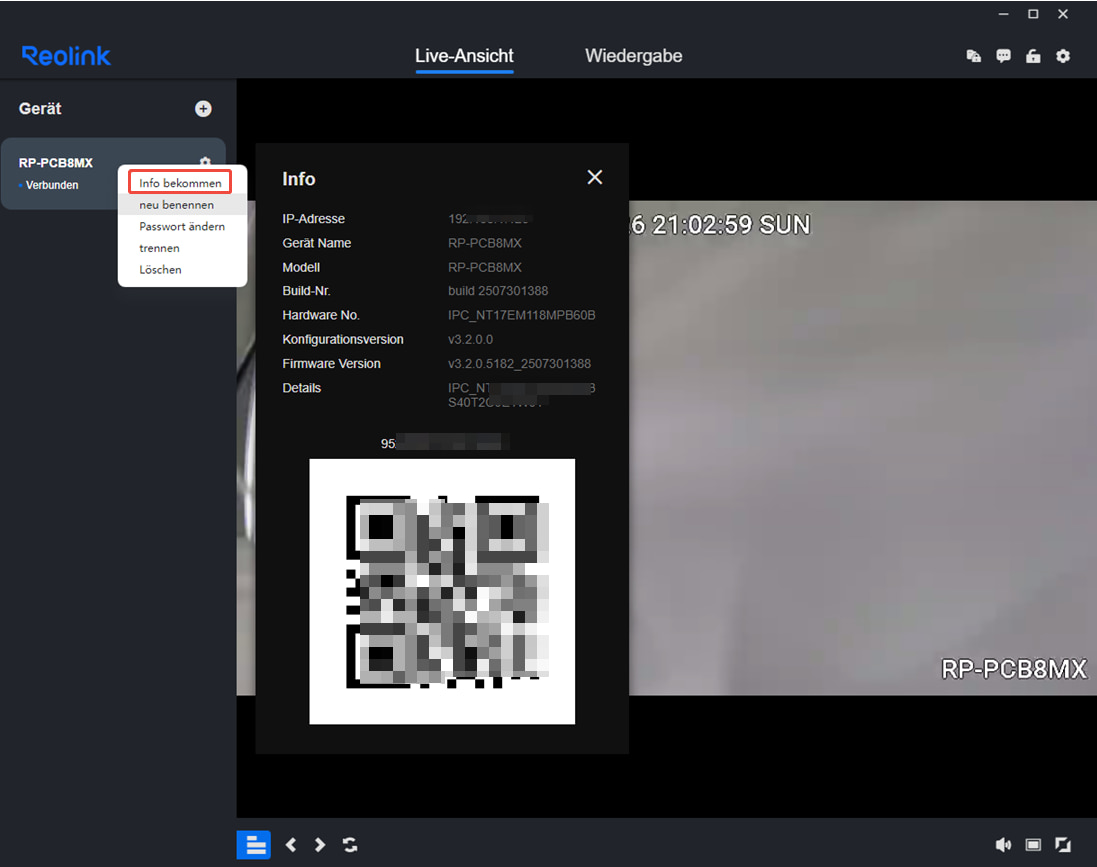The height and width of the screenshot is (867, 1097).
Task: Add a new device with plus icon
Action: 203,108
